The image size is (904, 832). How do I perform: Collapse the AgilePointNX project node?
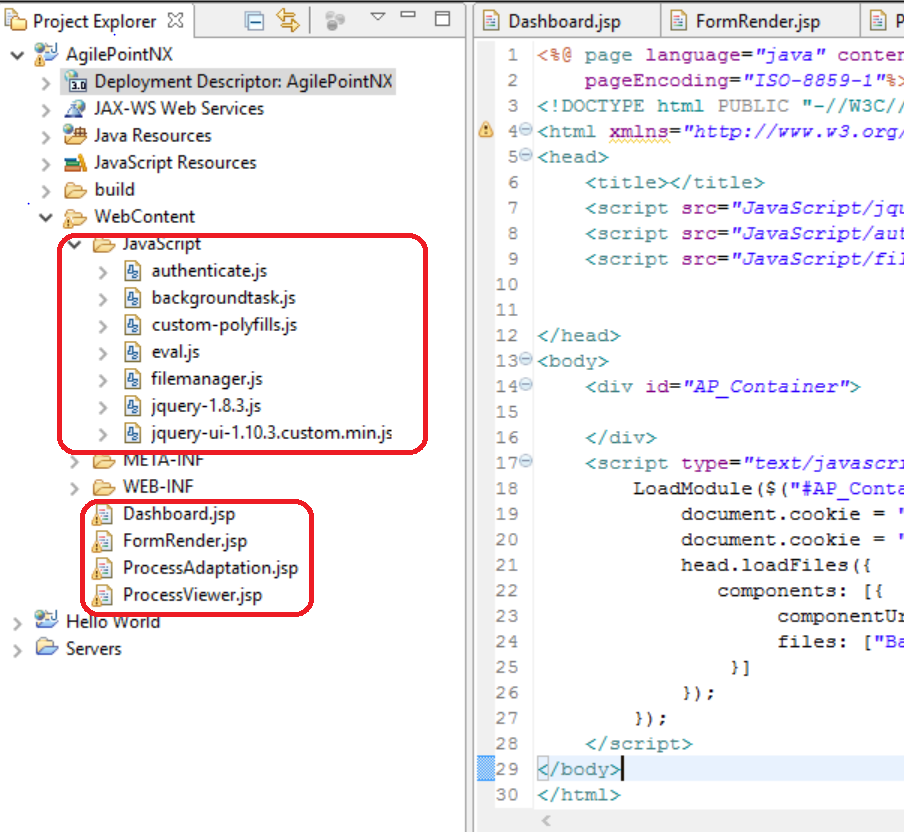click(x=17, y=55)
